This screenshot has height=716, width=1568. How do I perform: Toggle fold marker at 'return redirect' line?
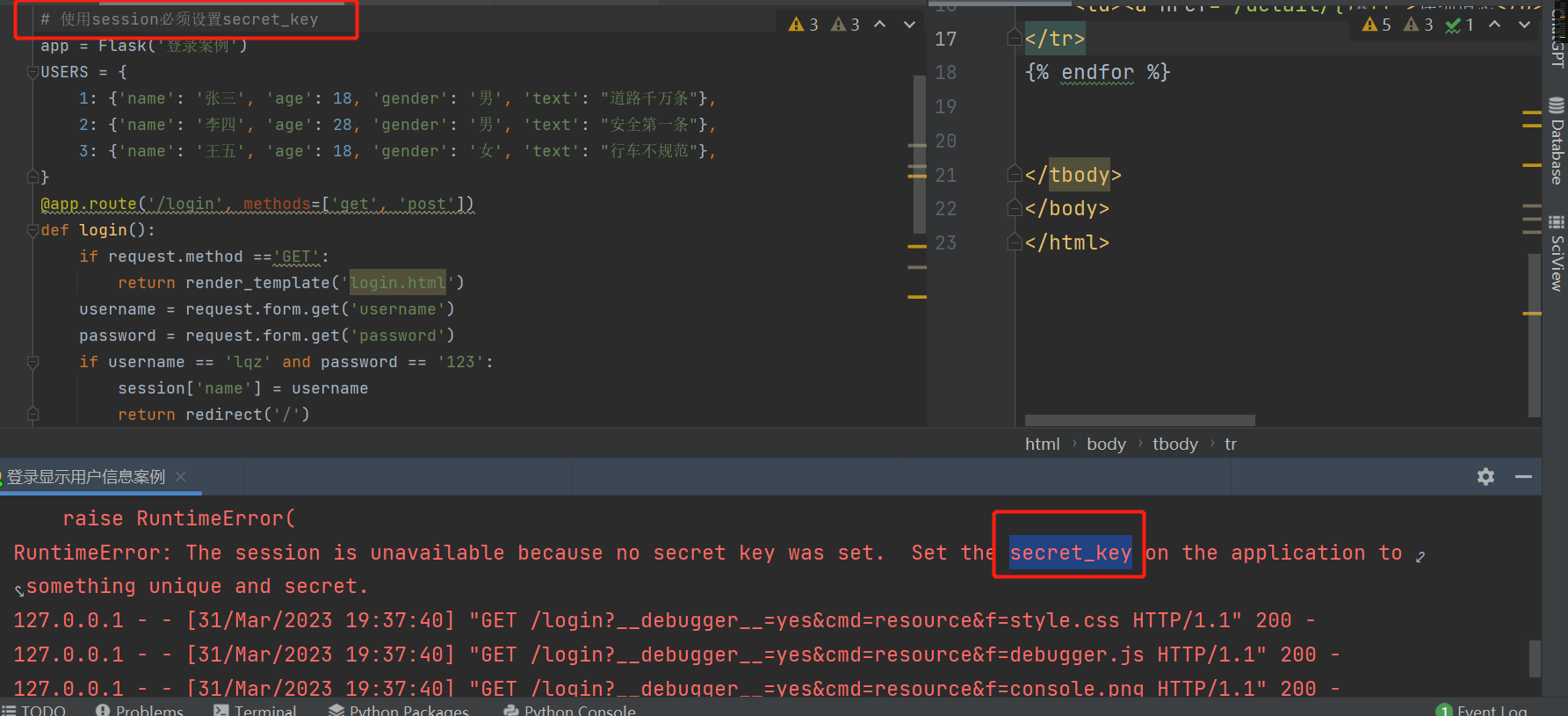pyautogui.click(x=33, y=414)
